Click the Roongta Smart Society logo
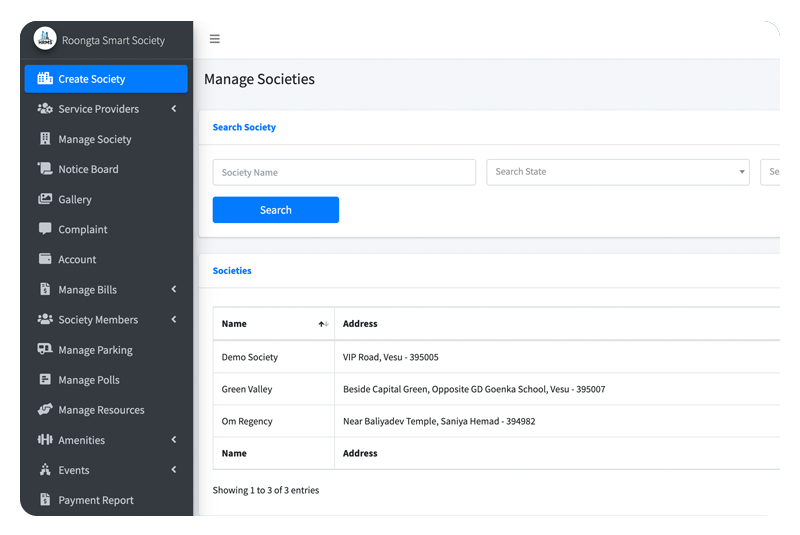 pyautogui.click(x=45, y=39)
